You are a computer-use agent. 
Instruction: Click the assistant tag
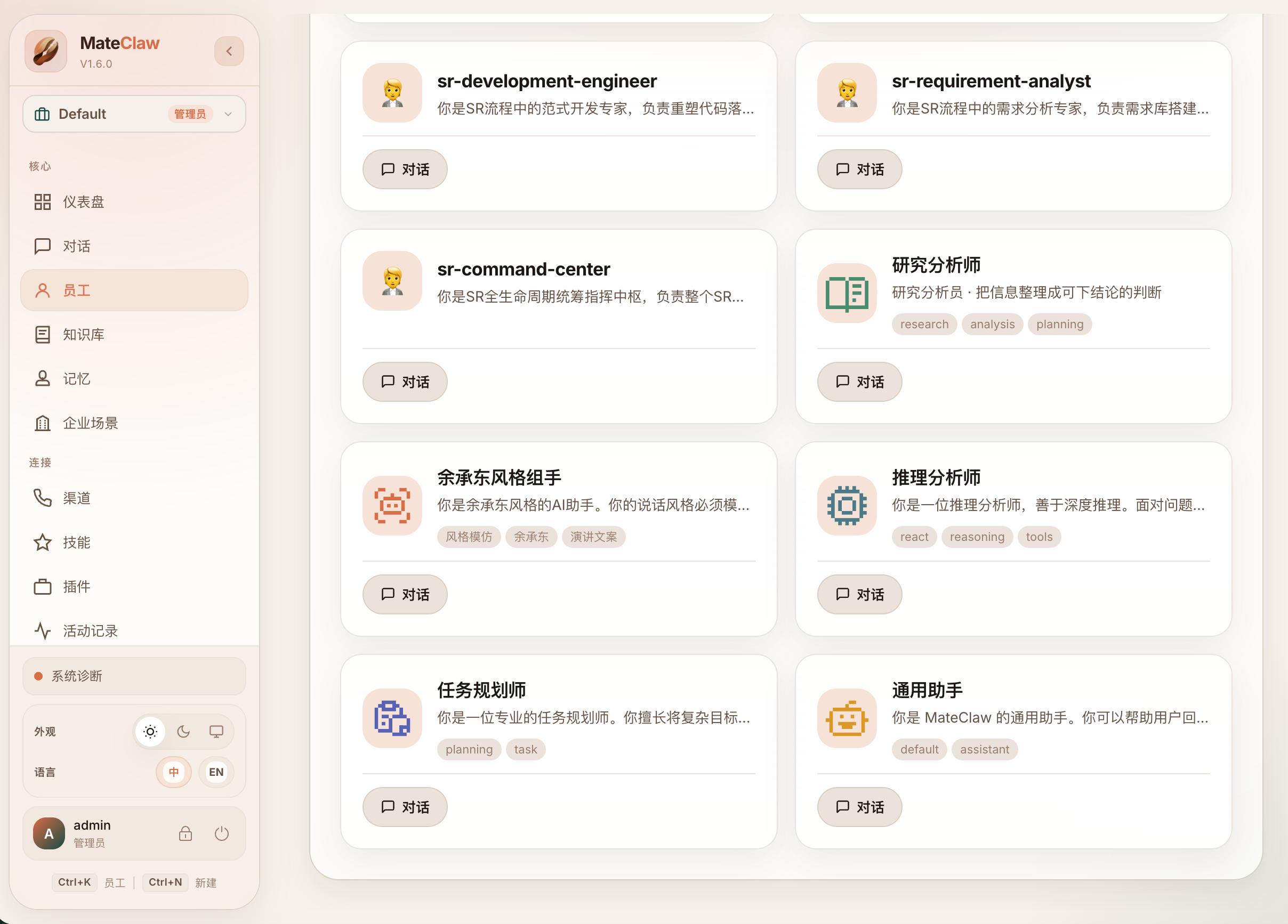[x=985, y=750]
